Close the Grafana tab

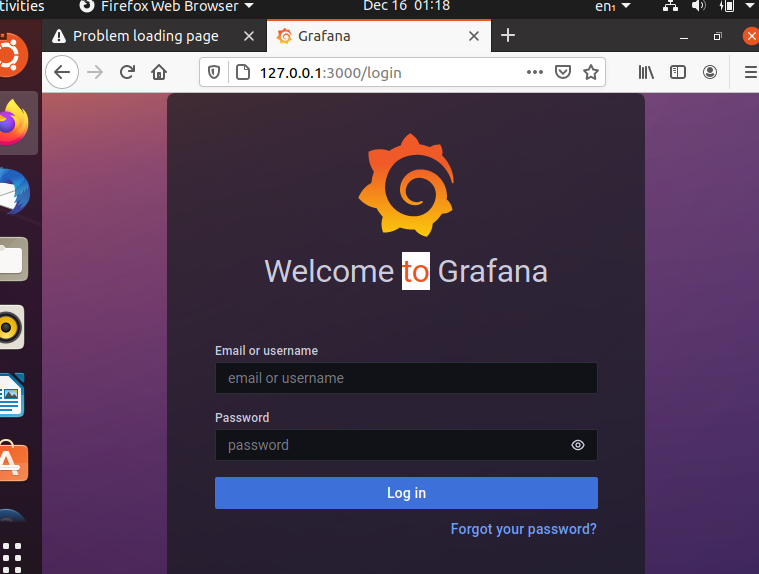(474, 36)
